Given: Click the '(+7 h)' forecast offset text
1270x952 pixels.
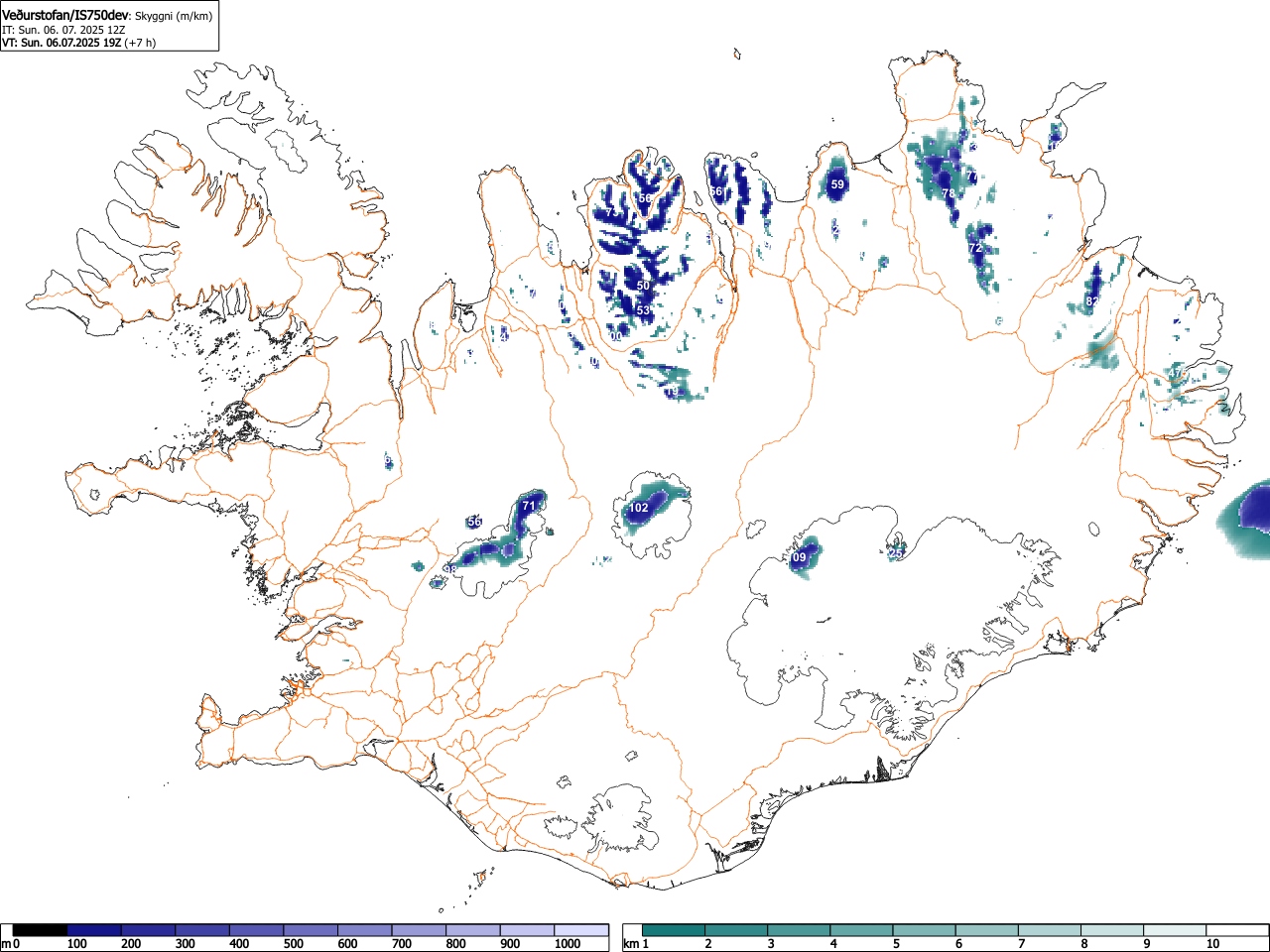Looking at the screenshot, I should coord(140,43).
